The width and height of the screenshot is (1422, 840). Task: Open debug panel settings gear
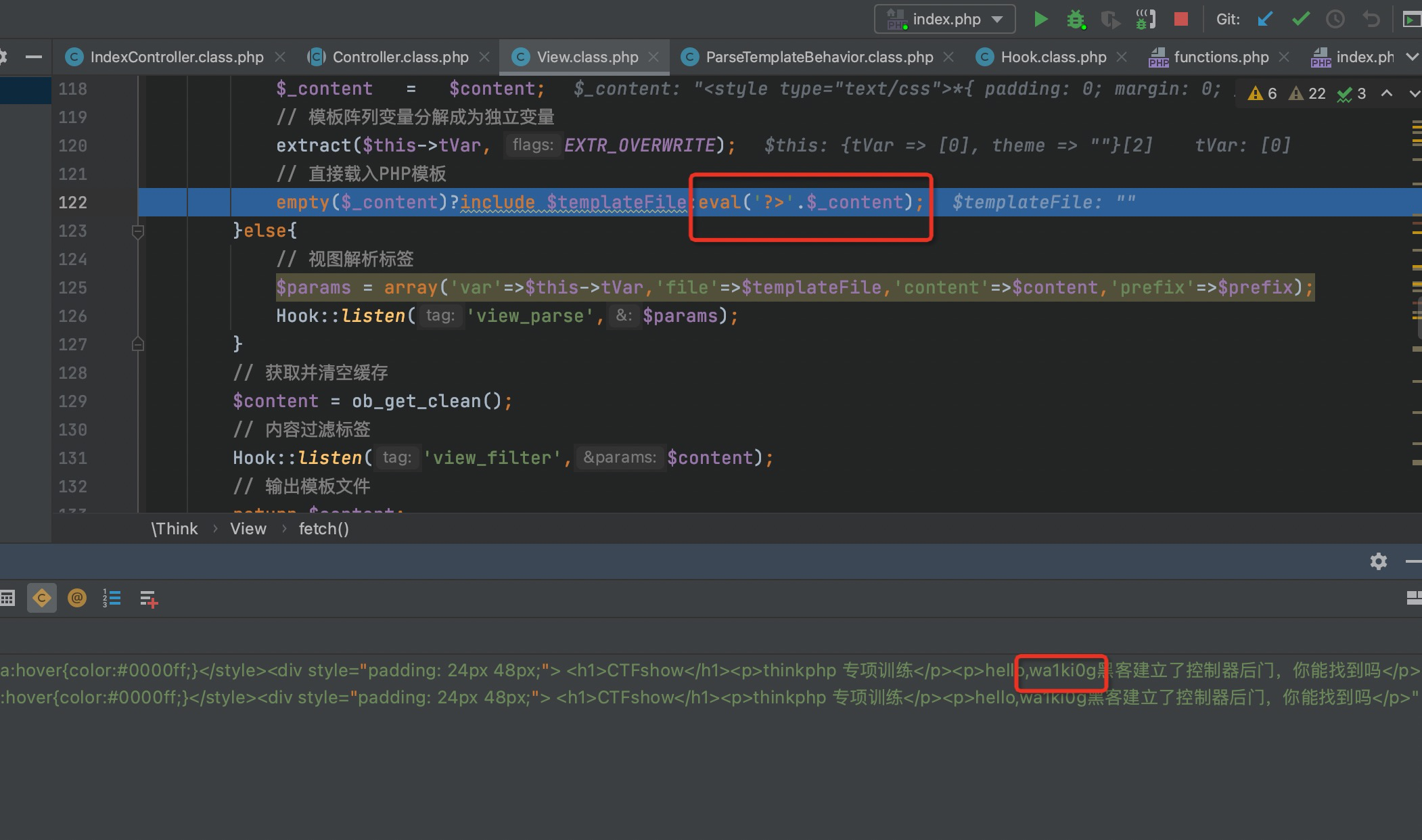(x=1378, y=561)
